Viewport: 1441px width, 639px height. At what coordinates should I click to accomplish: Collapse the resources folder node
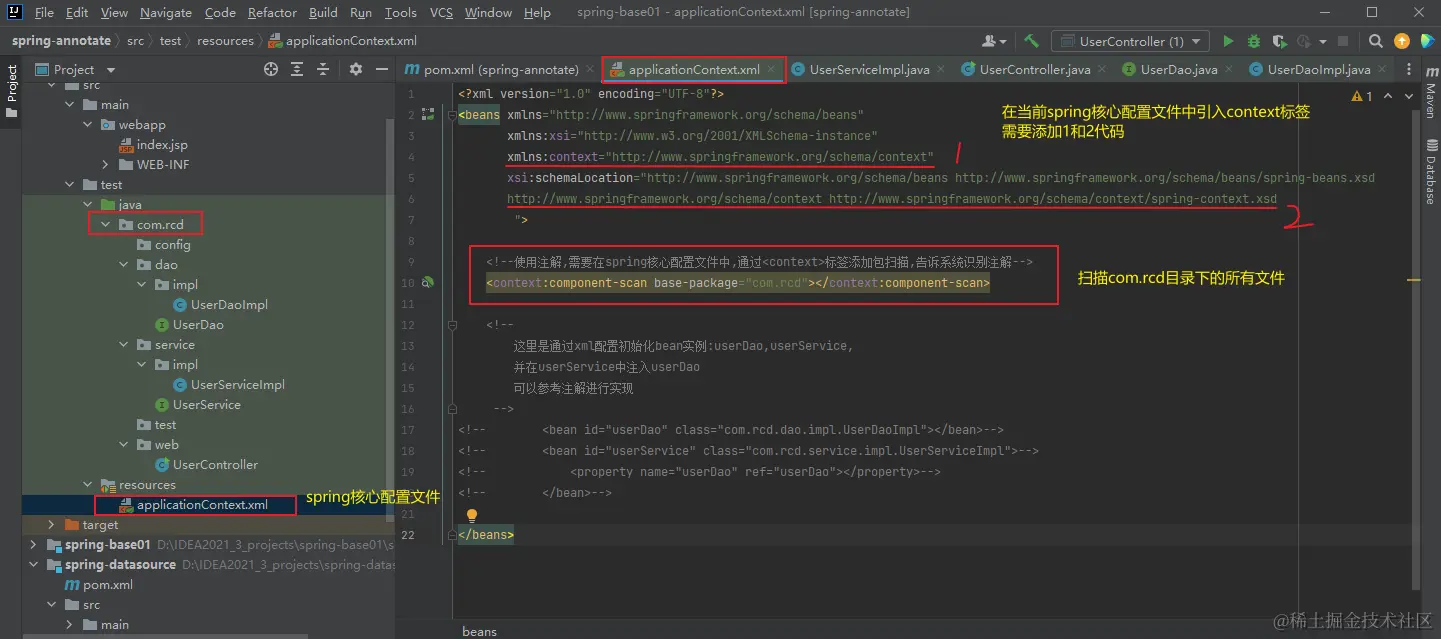click(x=89, y=485)
